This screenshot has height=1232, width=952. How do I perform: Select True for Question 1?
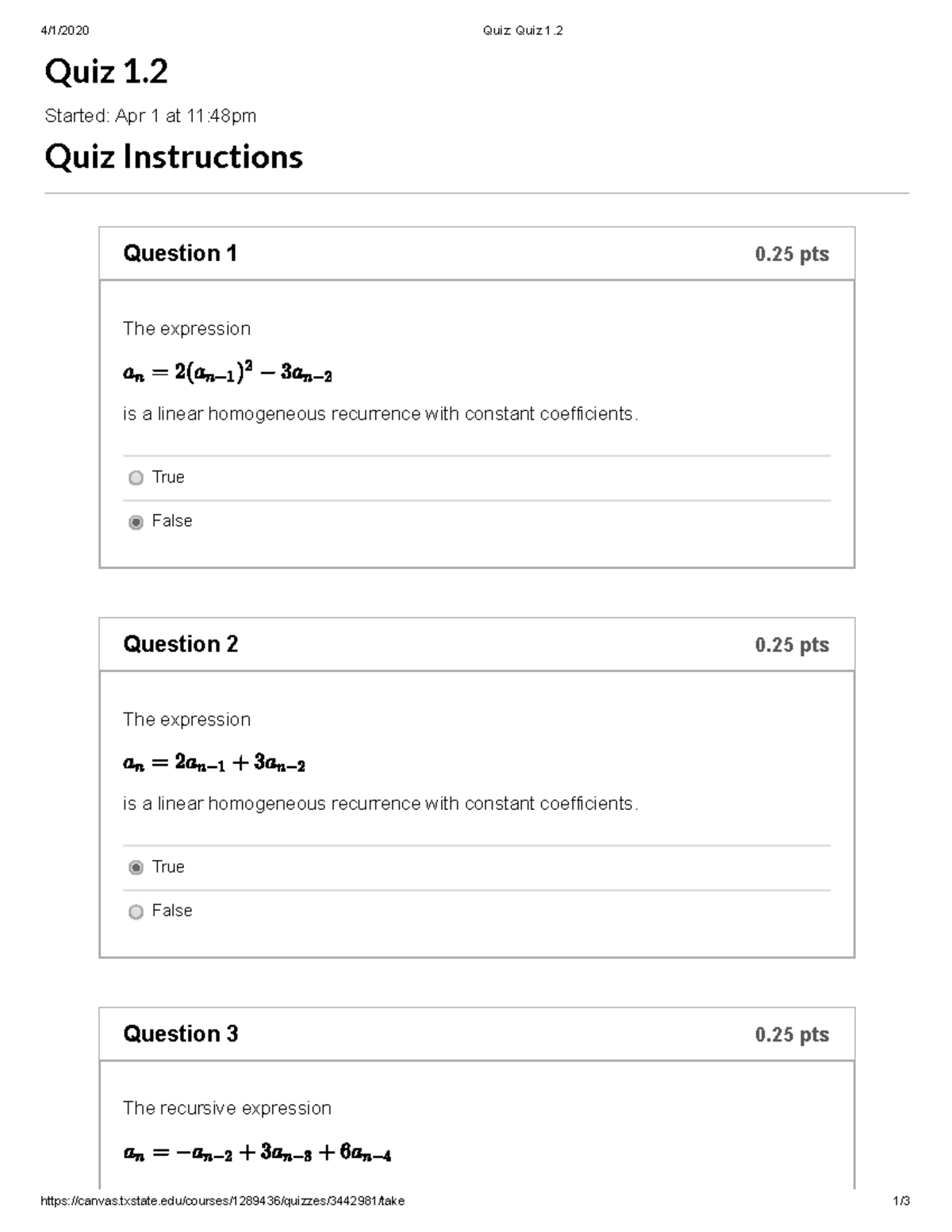pos(136,478)
